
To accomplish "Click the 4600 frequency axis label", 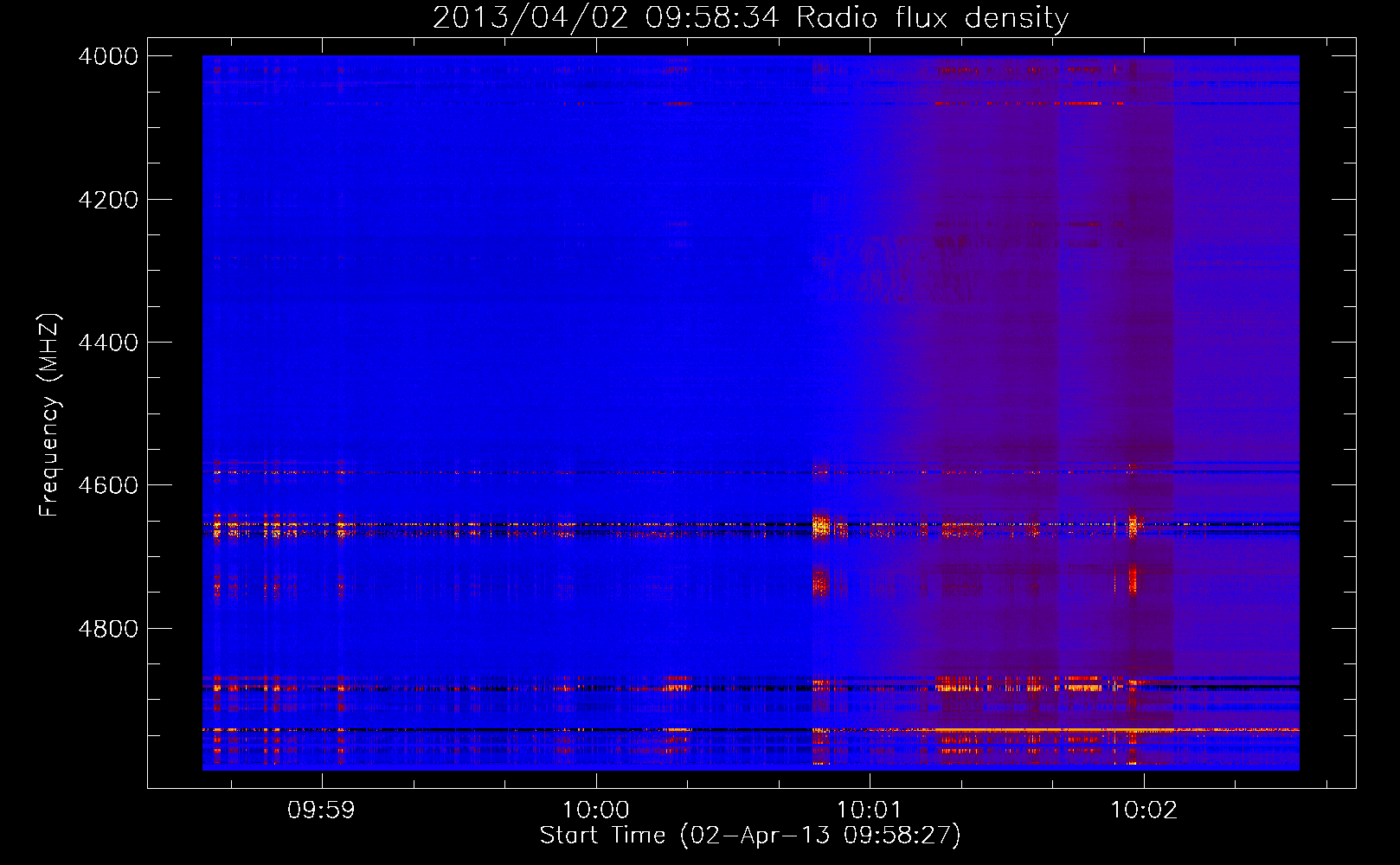I will pos(108,485).
